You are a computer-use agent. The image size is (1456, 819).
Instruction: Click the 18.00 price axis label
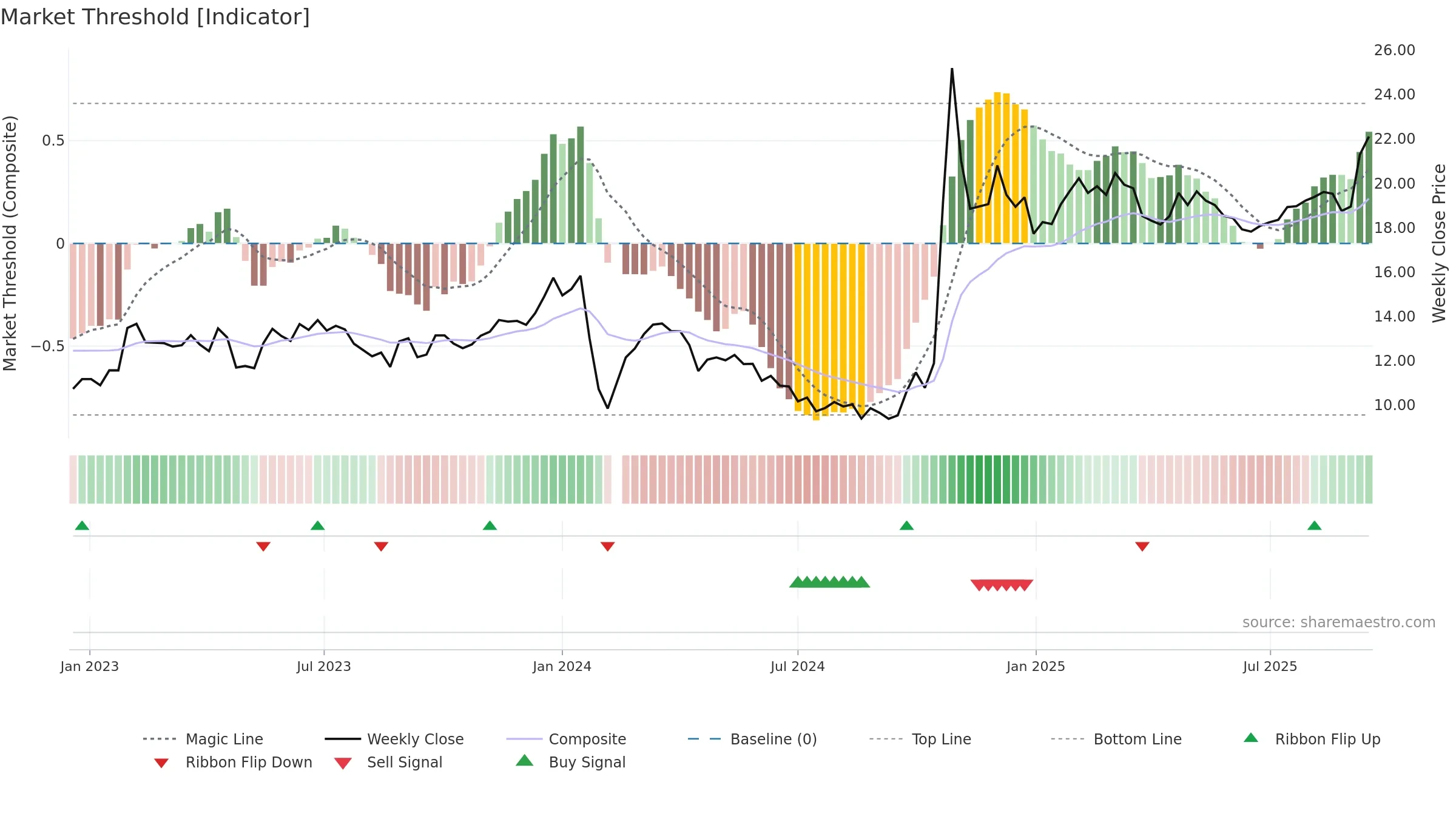1394,228
